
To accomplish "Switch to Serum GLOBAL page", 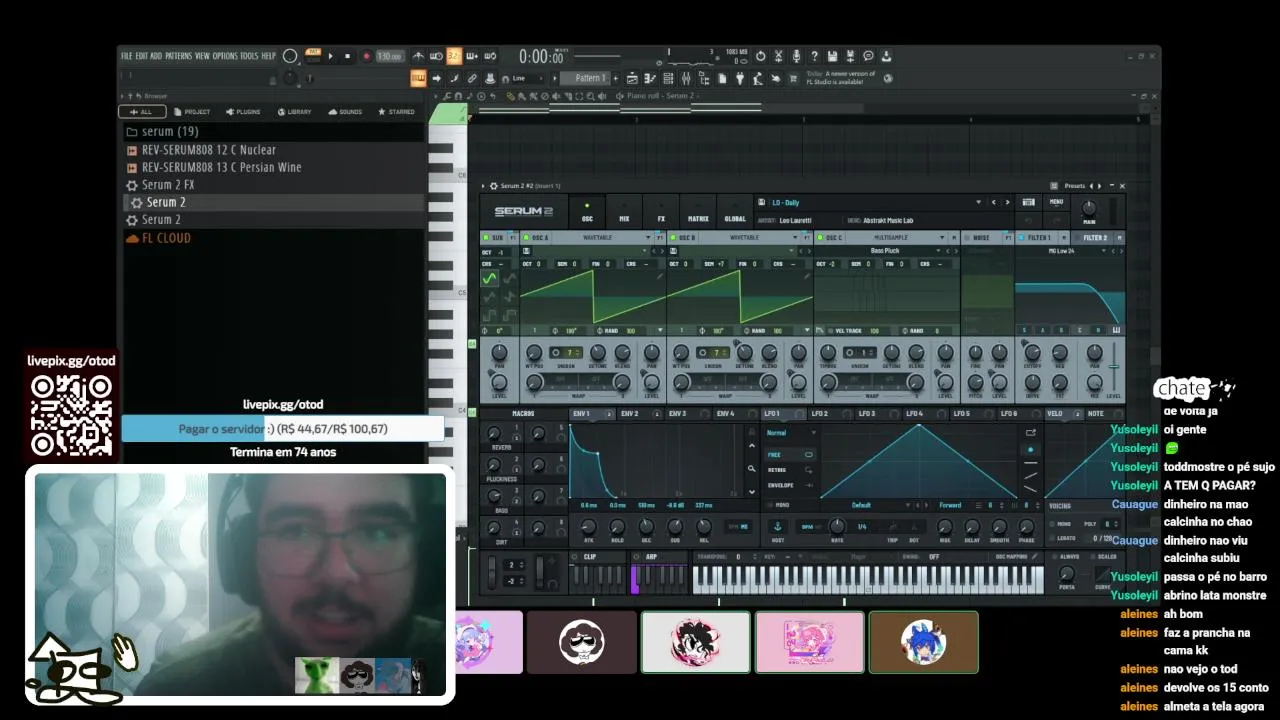I will tap(735, 212).
